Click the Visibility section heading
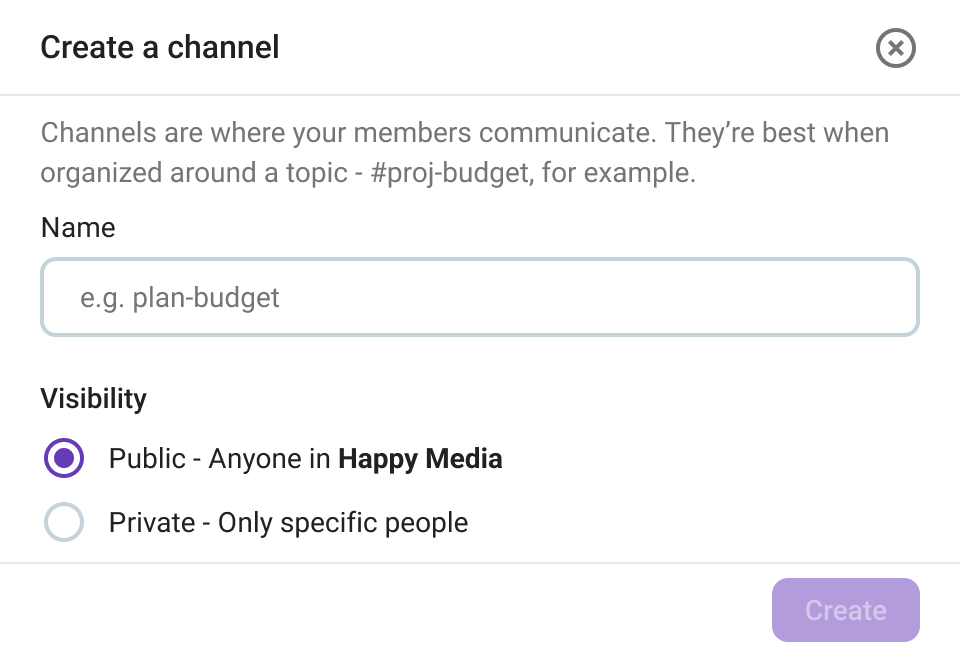Screen dimensions: 960x658 click(x=92, y=398)
